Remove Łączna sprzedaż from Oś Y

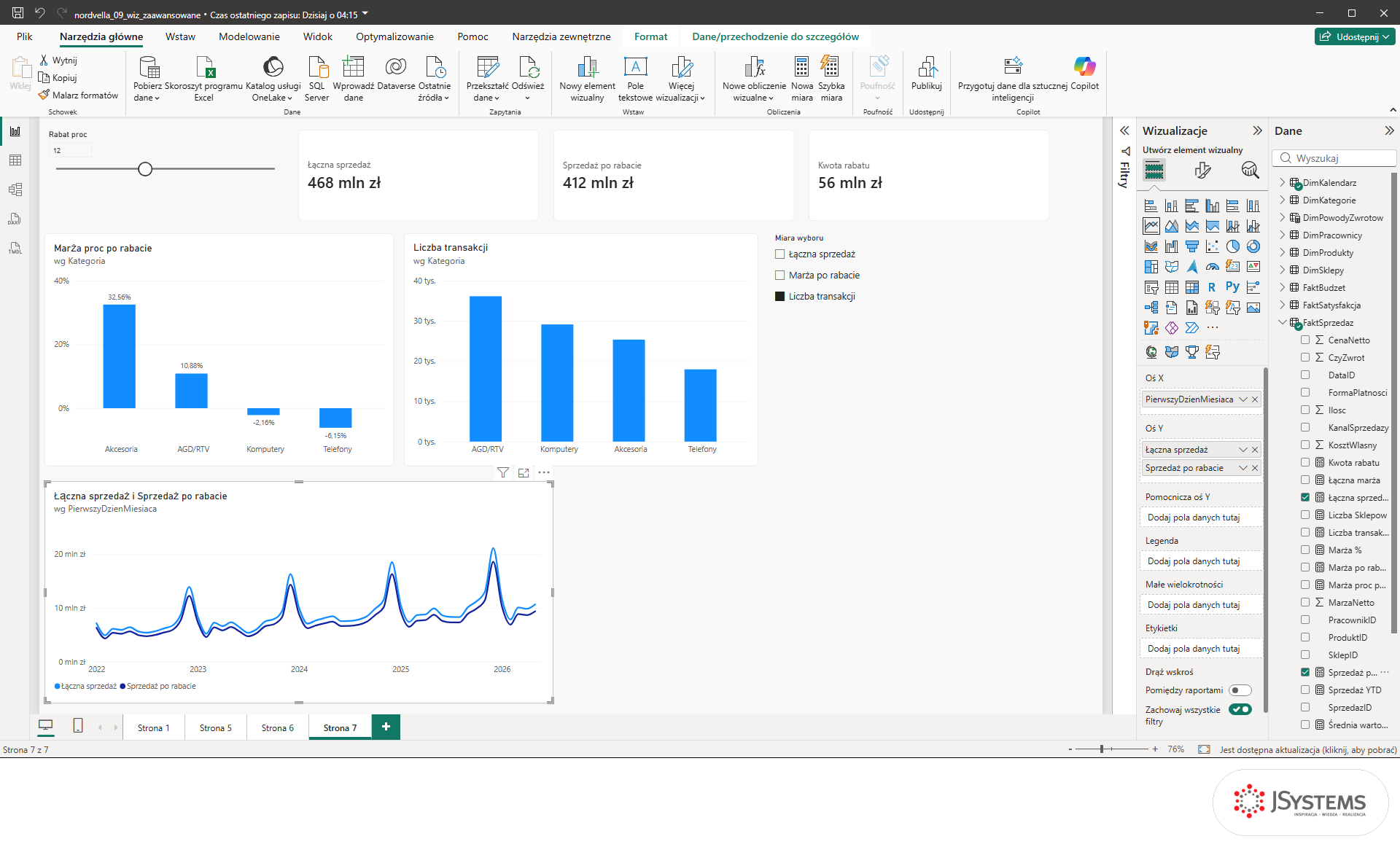click(1255, 450)
